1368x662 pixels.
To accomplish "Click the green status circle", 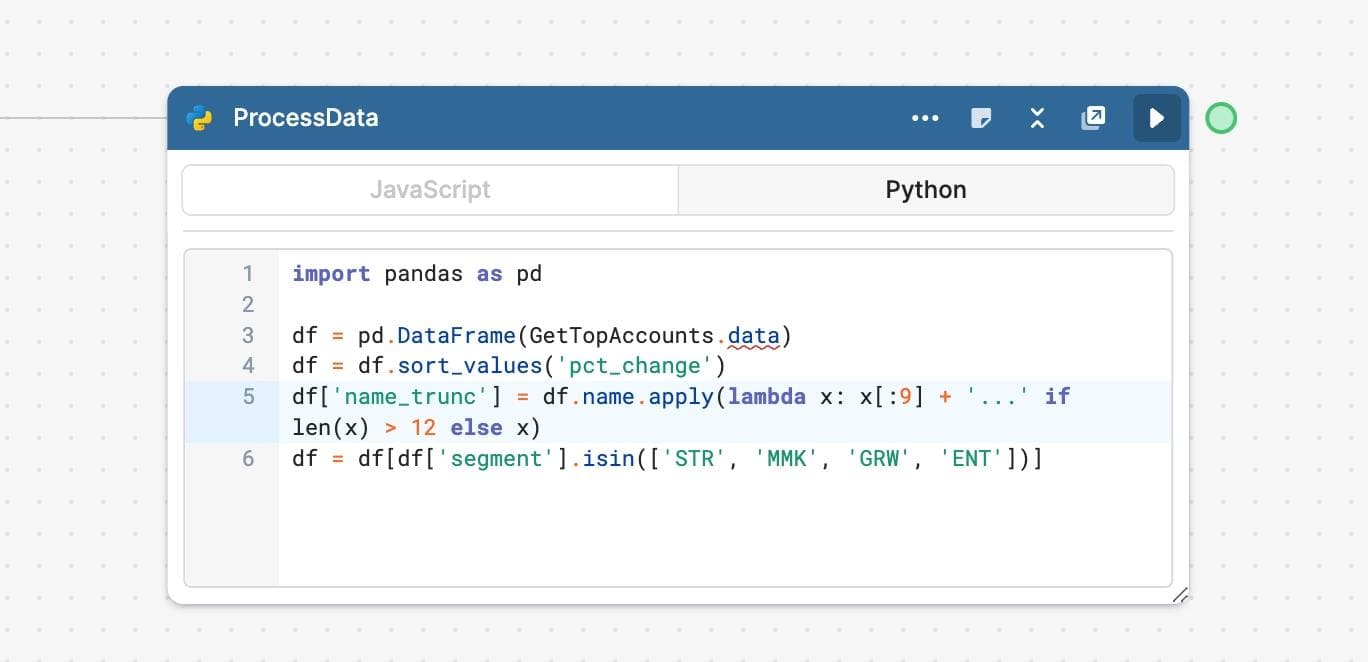I will (x=1220, y=118).
